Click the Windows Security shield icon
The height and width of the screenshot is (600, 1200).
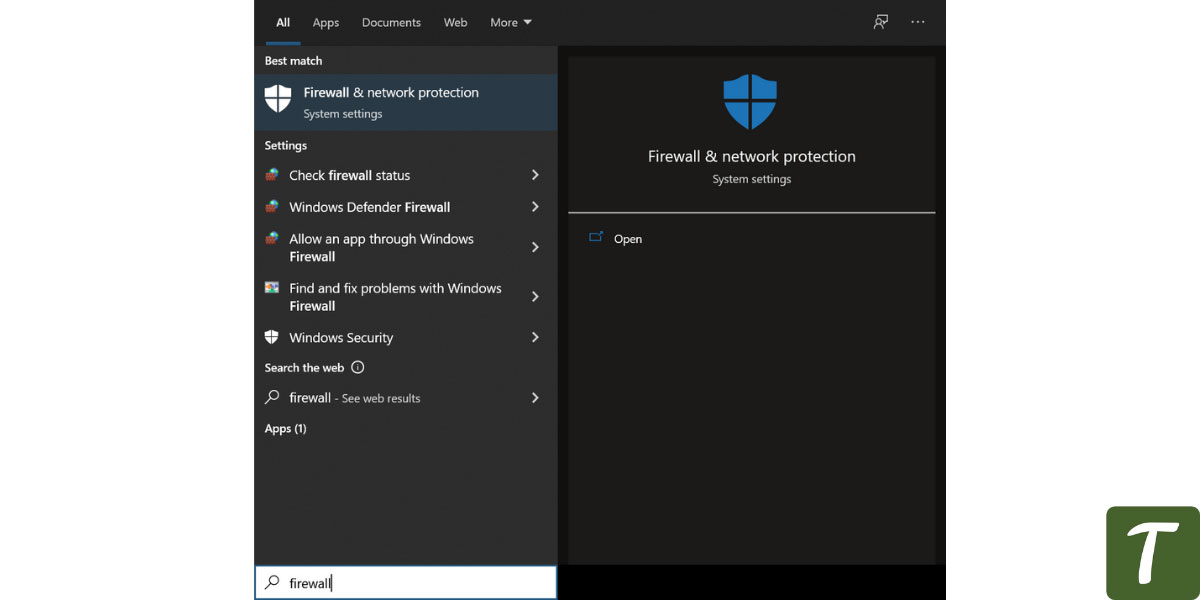[x=272, y=337]
